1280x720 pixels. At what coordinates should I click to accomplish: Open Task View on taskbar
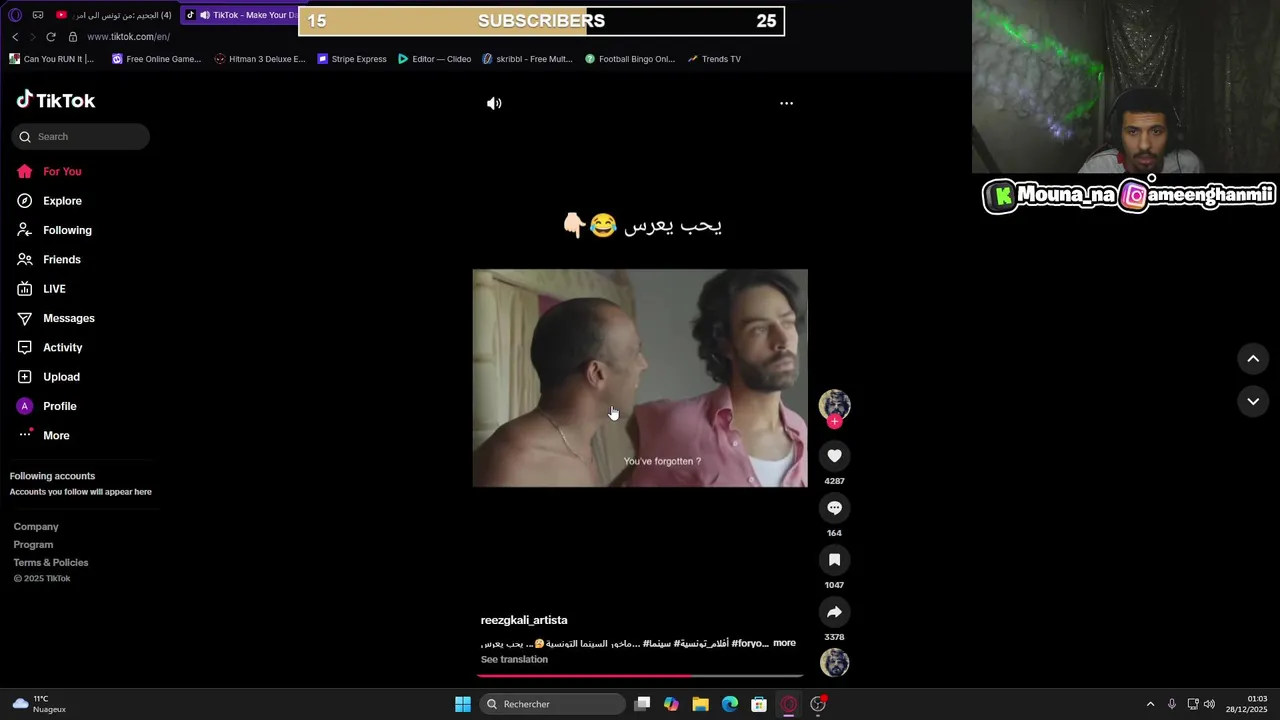(x=642, y=704)
